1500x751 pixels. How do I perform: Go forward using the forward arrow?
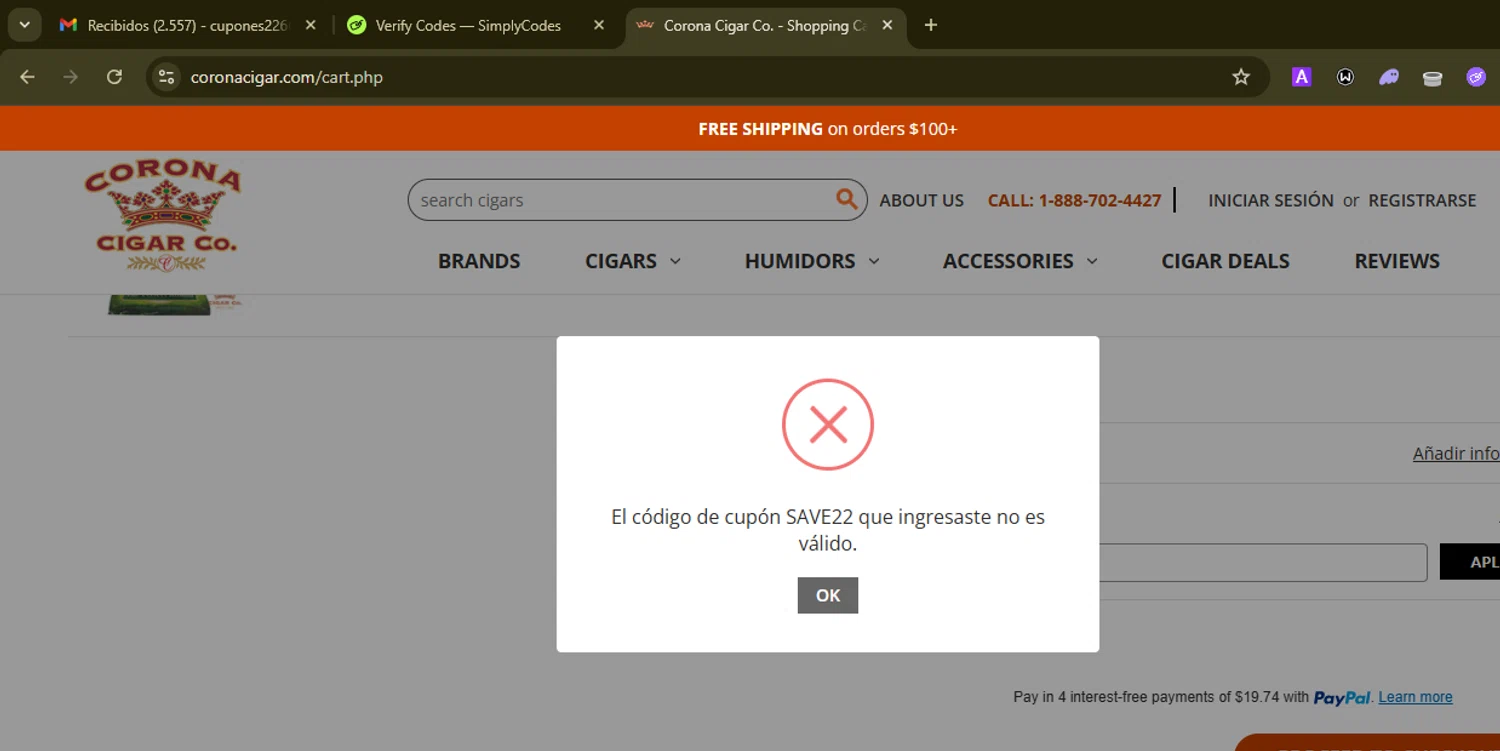(x=70, y=77)
